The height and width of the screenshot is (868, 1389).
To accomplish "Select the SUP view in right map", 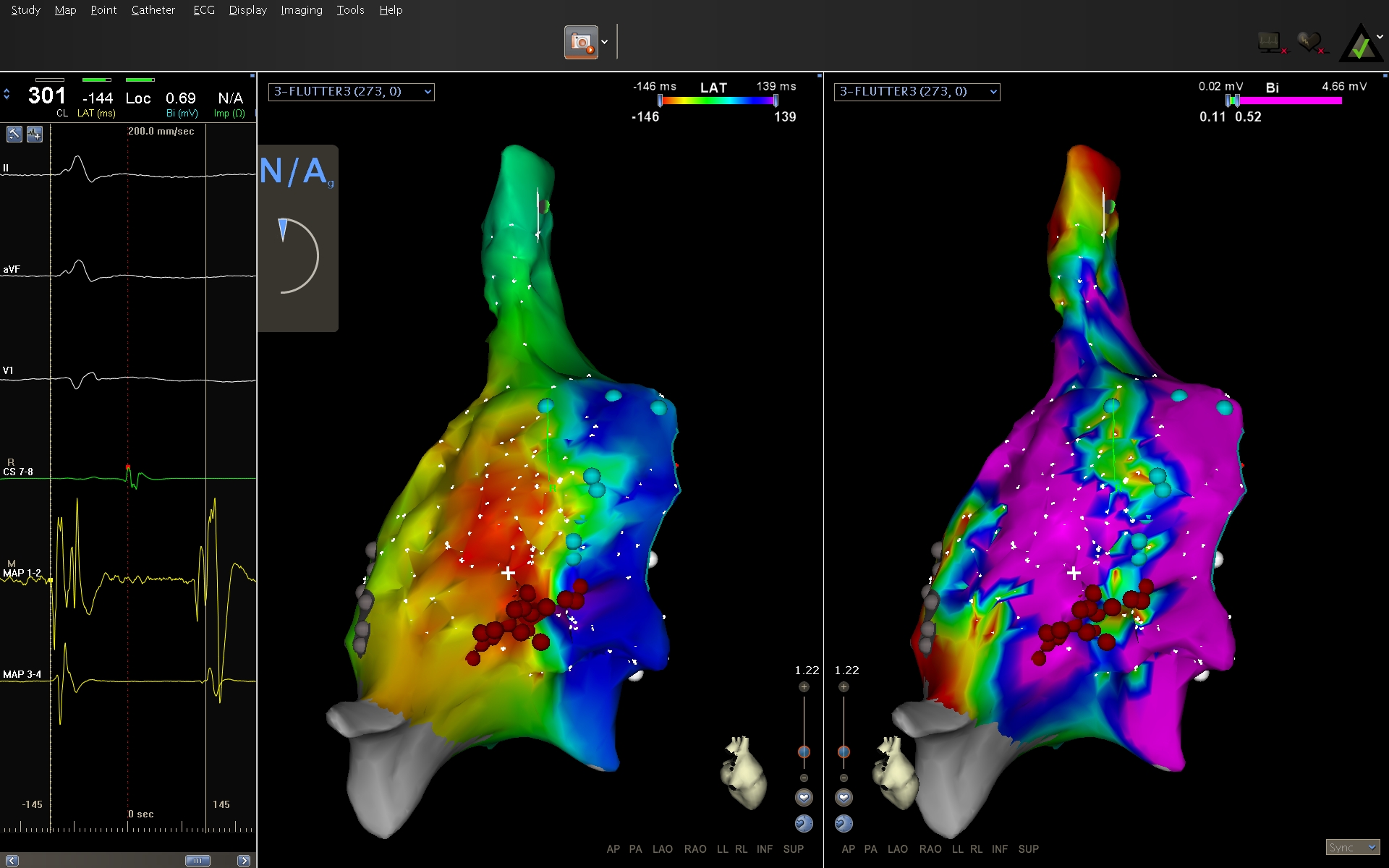I will click(1028, 849).
